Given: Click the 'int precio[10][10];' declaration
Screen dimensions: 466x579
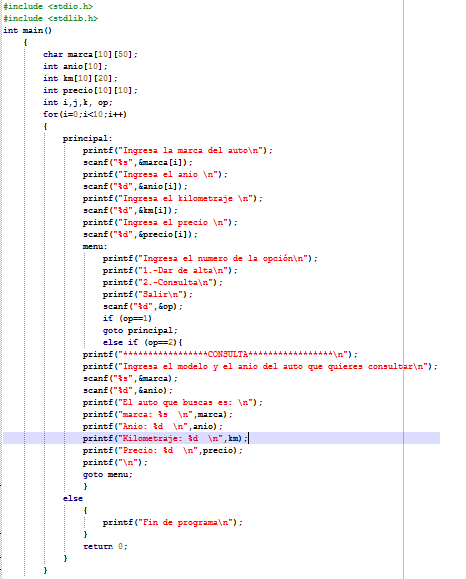Looking at the screenshot, I should point(90,90).
